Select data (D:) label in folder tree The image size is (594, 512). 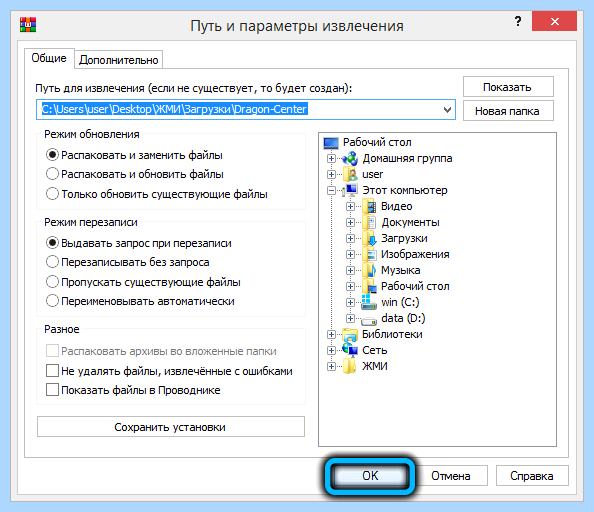[x=403, y=318]
